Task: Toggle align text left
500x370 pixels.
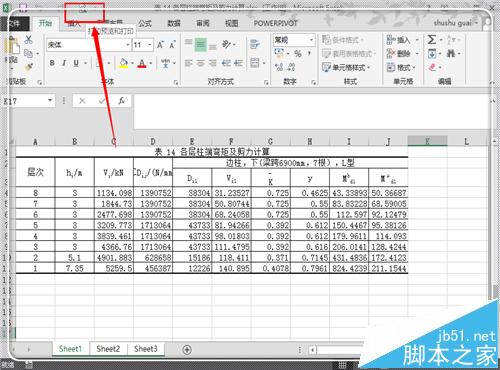Action: [189, 63]
